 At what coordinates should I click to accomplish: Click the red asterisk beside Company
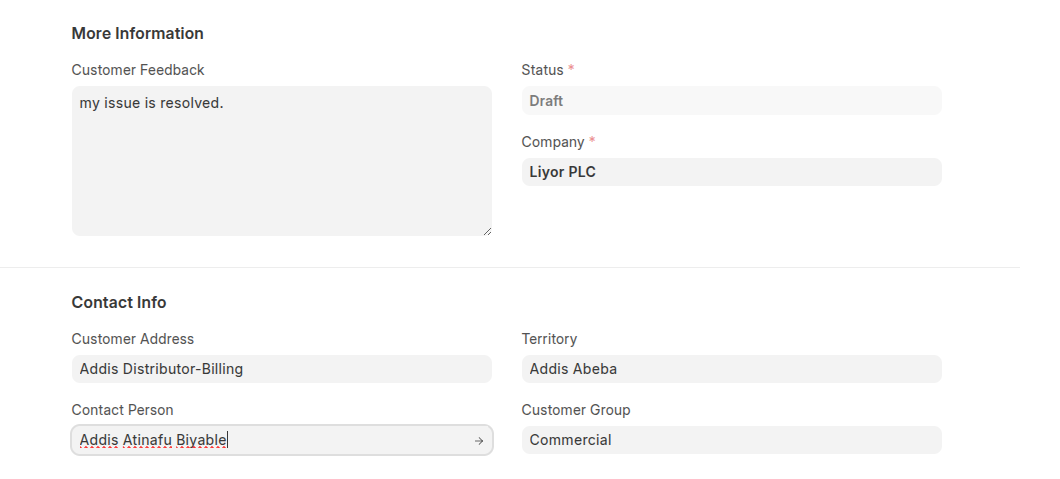(592, 142)
